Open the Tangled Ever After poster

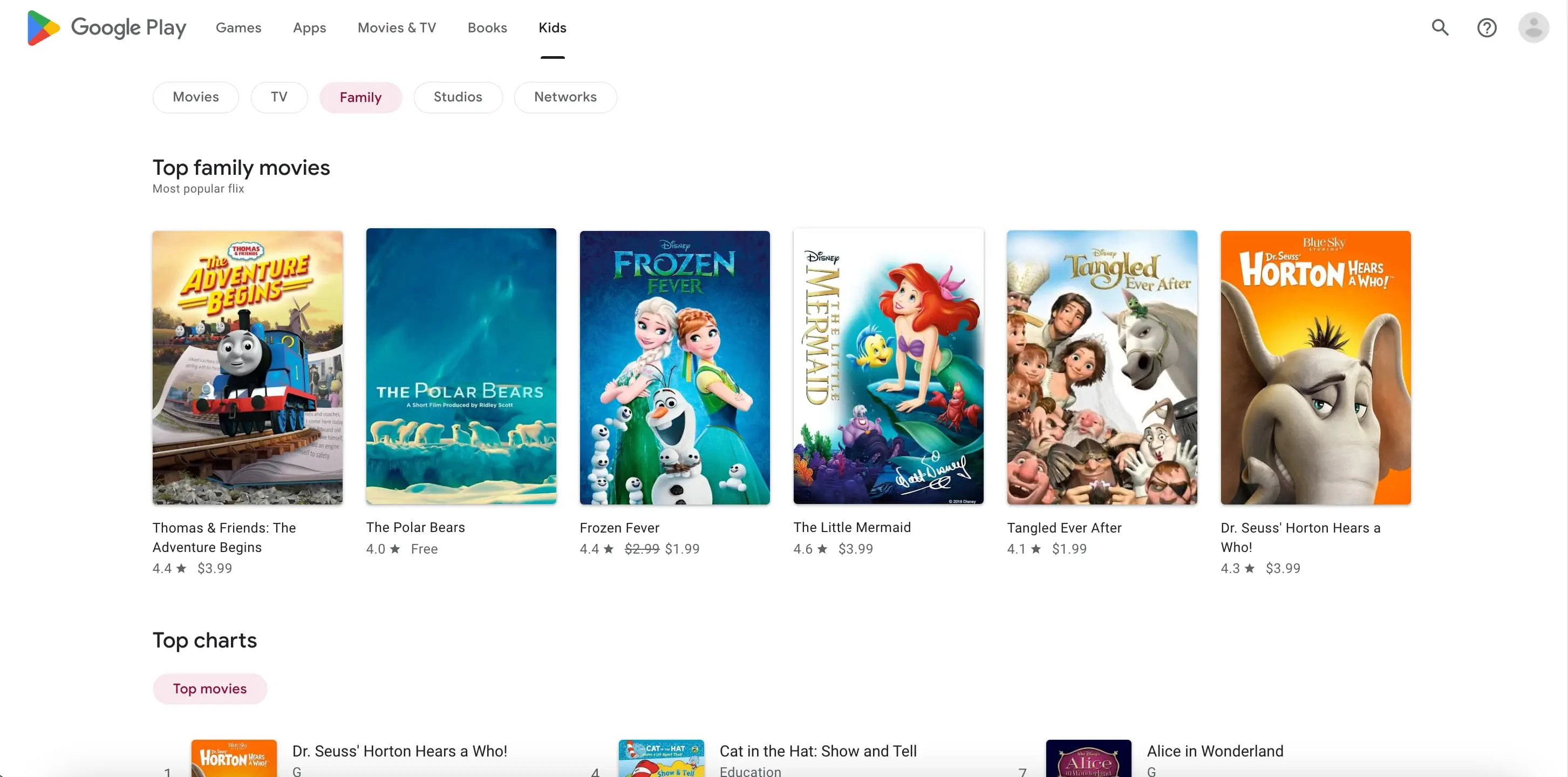pyautogui.click(x=1102, y=366)
